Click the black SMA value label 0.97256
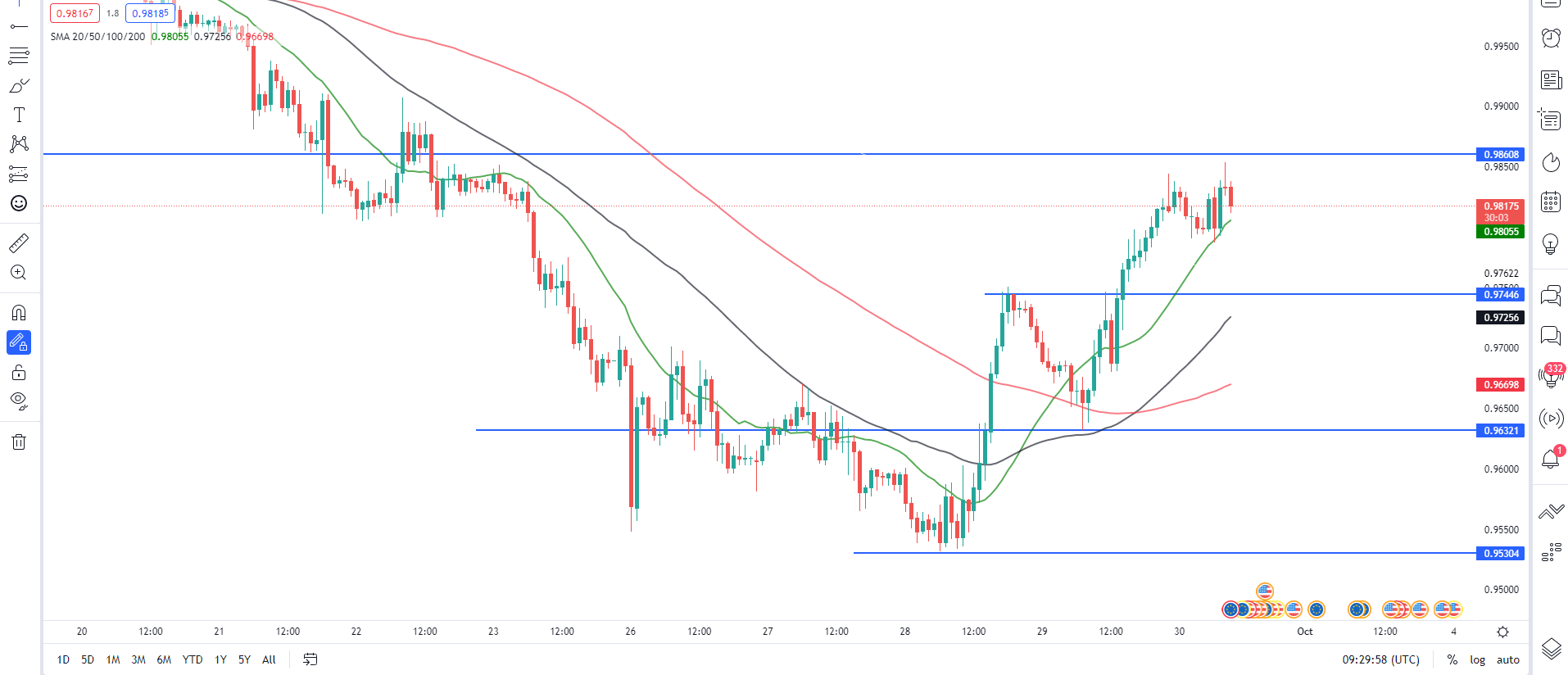The width and height of the screenshot is (1568, 675). coord(1501,317)
